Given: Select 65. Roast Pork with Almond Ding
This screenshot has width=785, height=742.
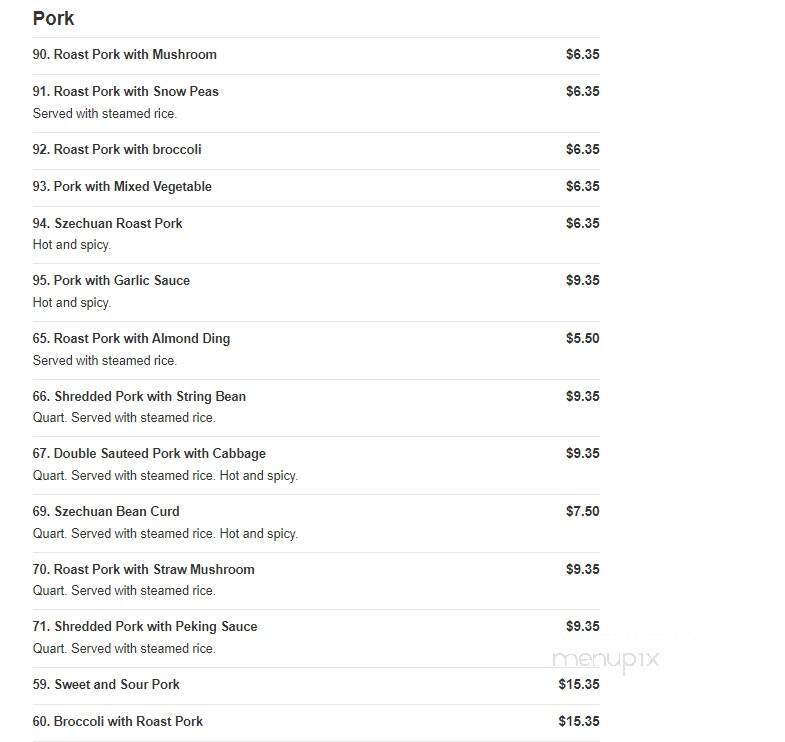Looking at the screenshot, I should 131,338.
